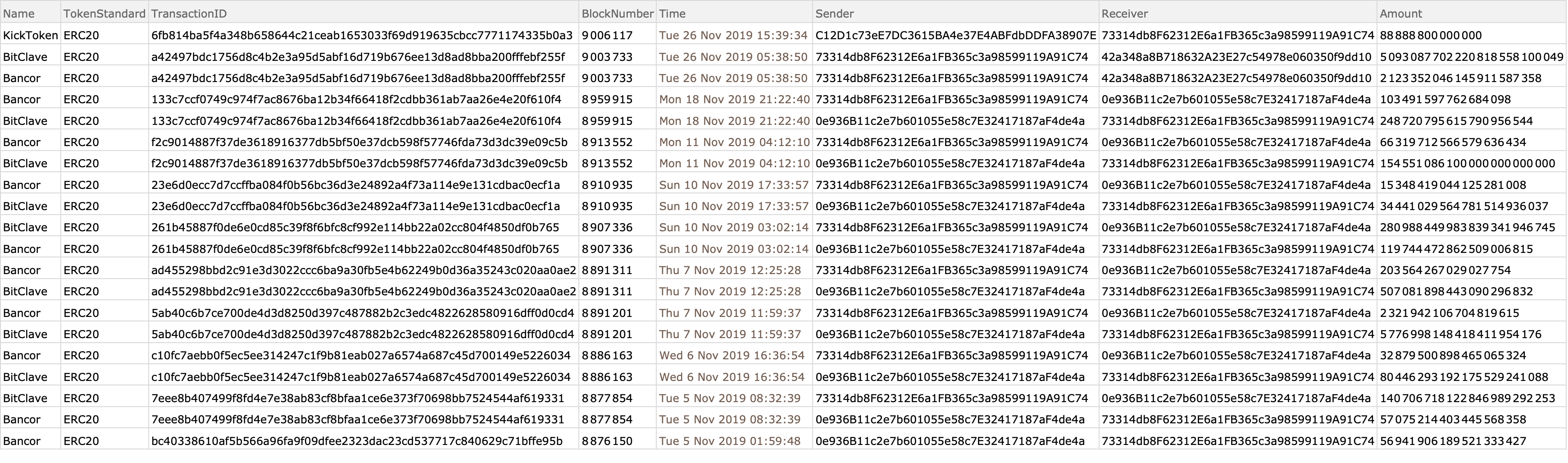The image size is (1568, 463).
Task: Select the KickToken name cell
Action: coord(31,35)
